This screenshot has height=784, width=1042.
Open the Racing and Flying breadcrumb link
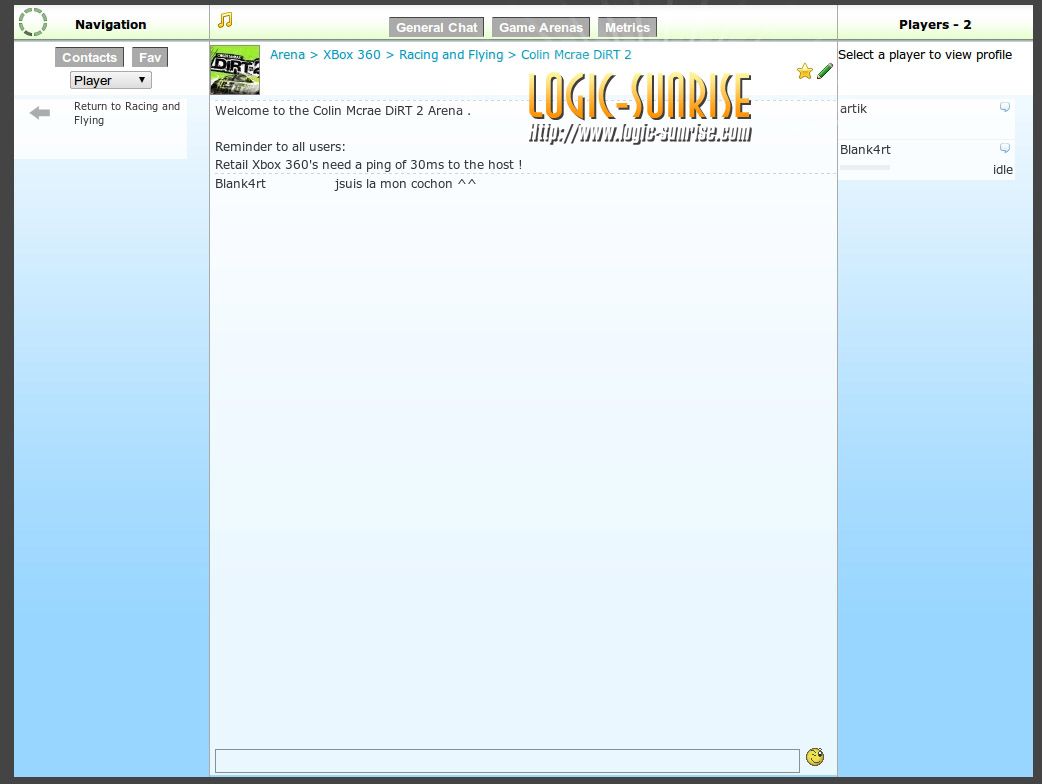(451, 55)
